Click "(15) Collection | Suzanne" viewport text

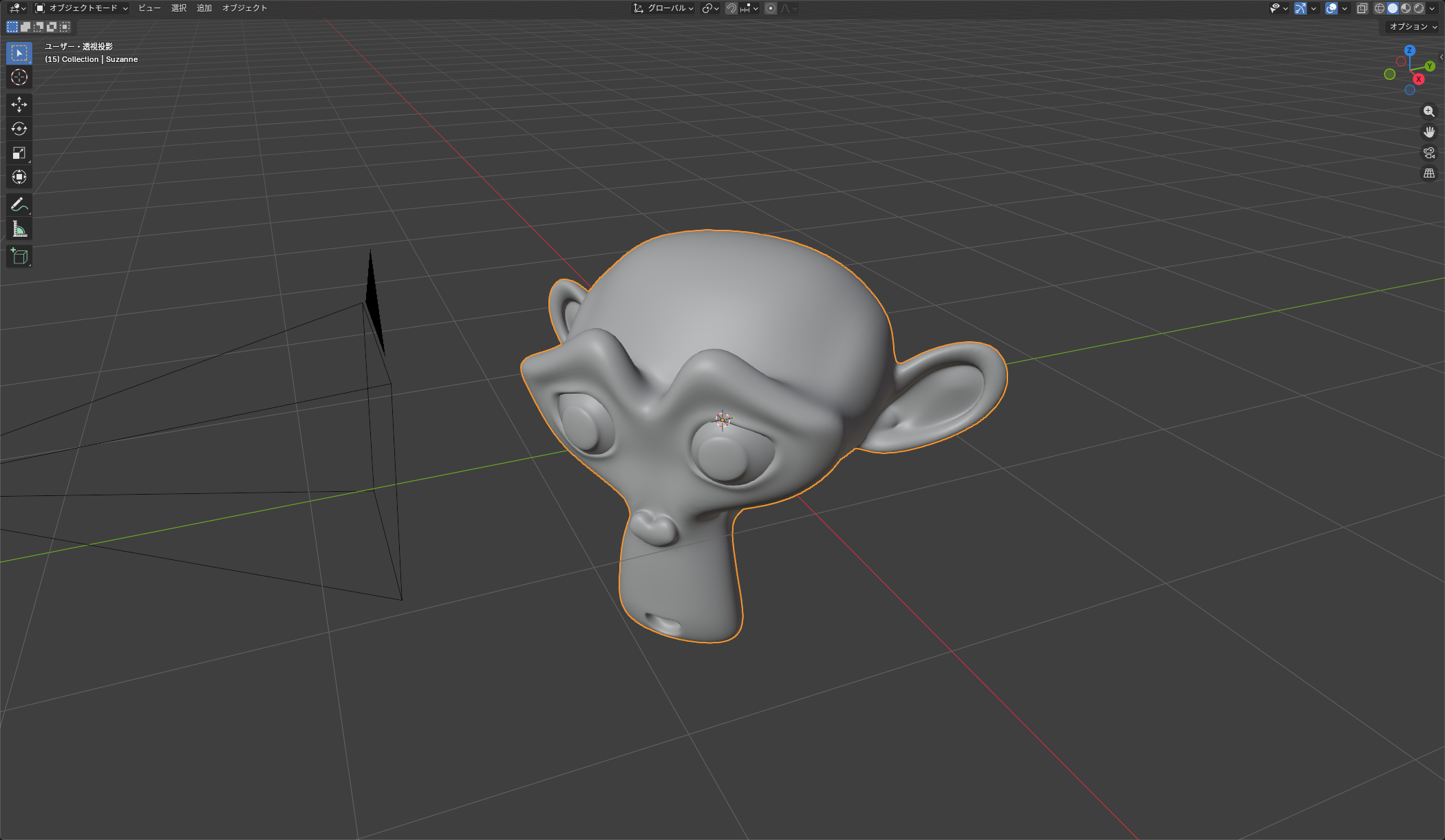pyautogui.click(x=92, y=59)
